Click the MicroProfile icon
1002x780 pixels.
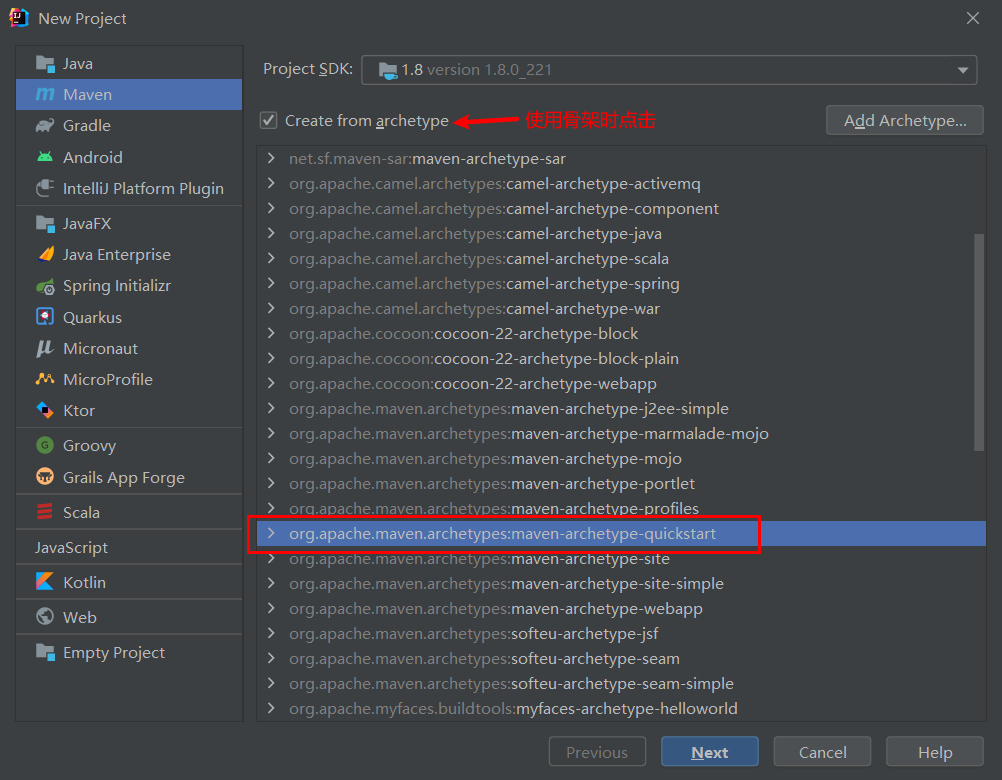point(45,379)
